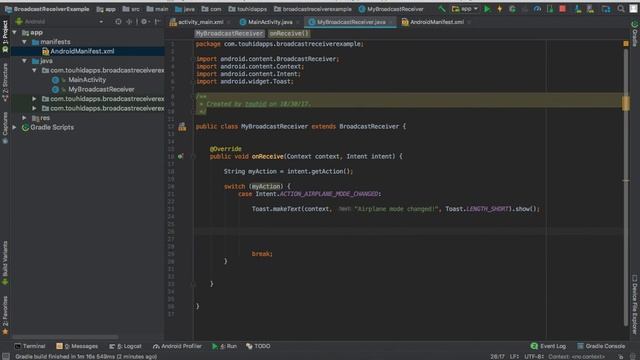The height and width of the screenshot is (360, 640).
Task: Click the debug app bug icon
Action: (x=512, y=9)
